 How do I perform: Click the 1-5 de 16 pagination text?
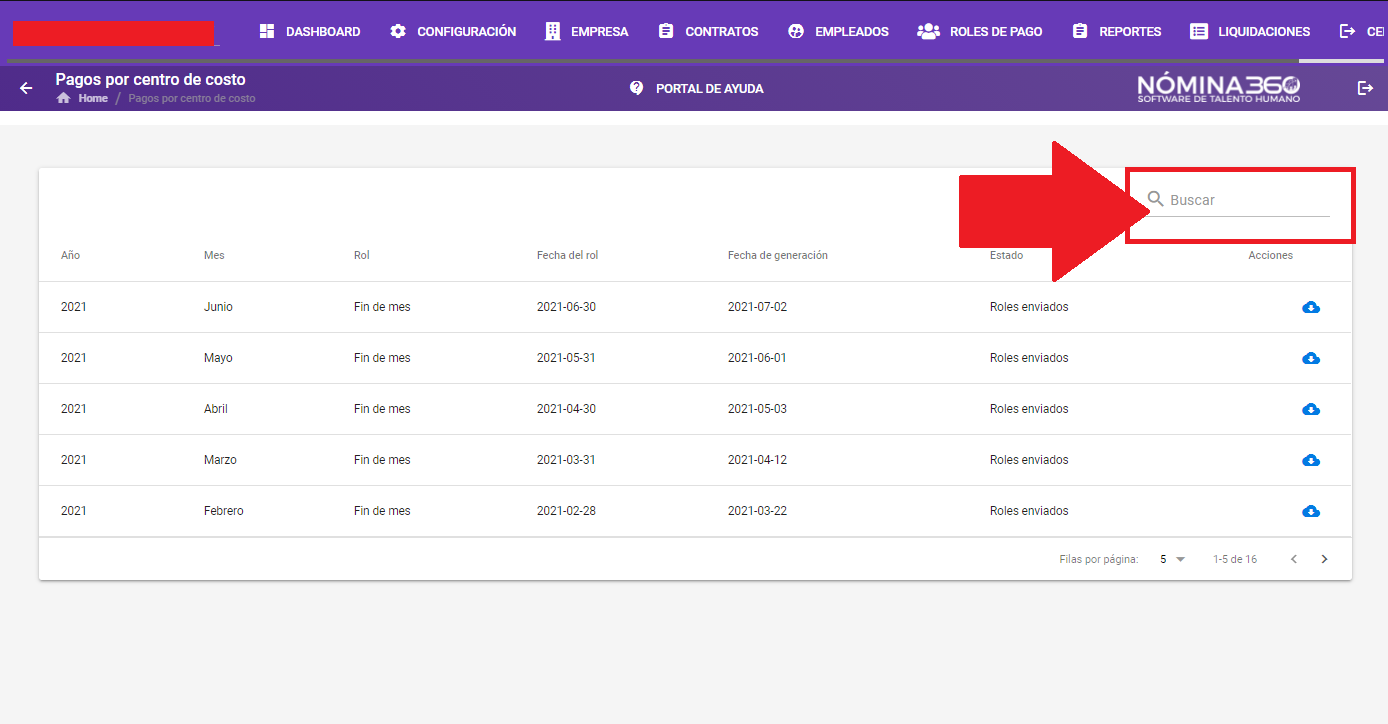pos(1235,559)
